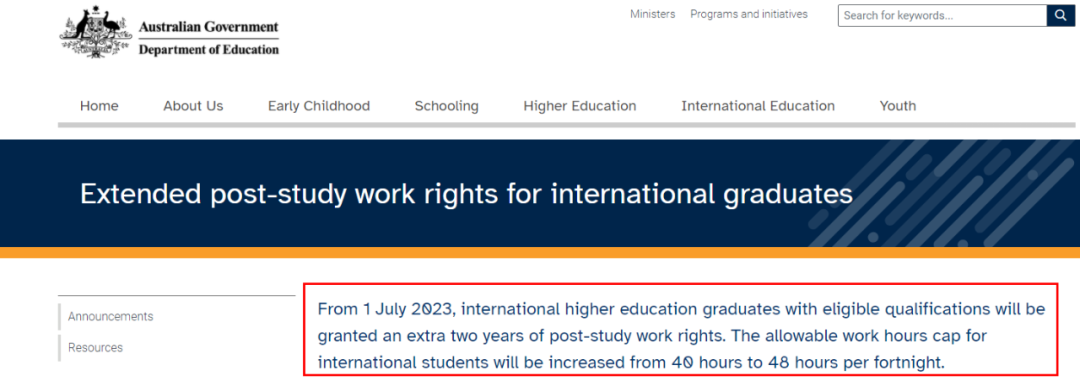Open Announcements in the sidebar
The image size is (1080, 381).
pos(110,316)
